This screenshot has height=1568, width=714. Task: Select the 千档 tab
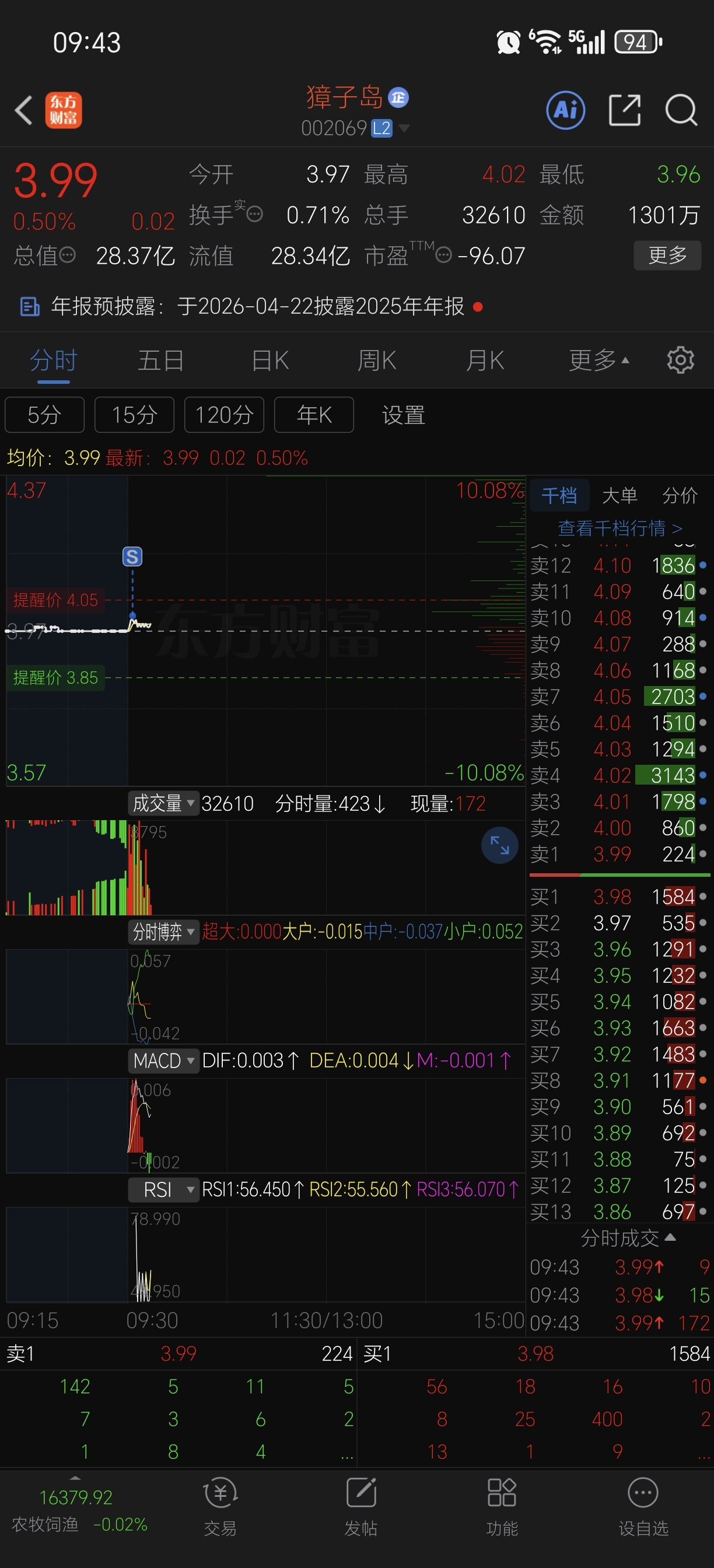(x=559, y=495)
